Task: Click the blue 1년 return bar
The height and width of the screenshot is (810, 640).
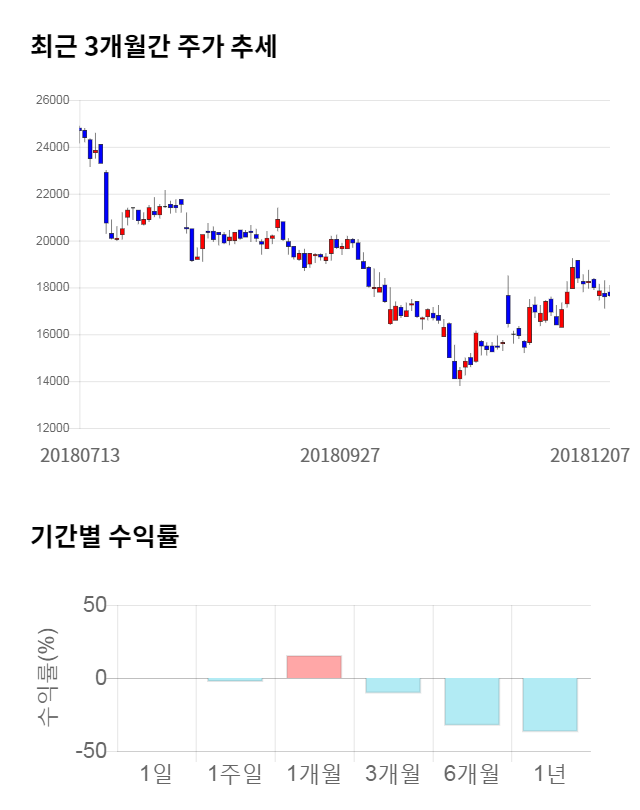Action: pos(550,704)
